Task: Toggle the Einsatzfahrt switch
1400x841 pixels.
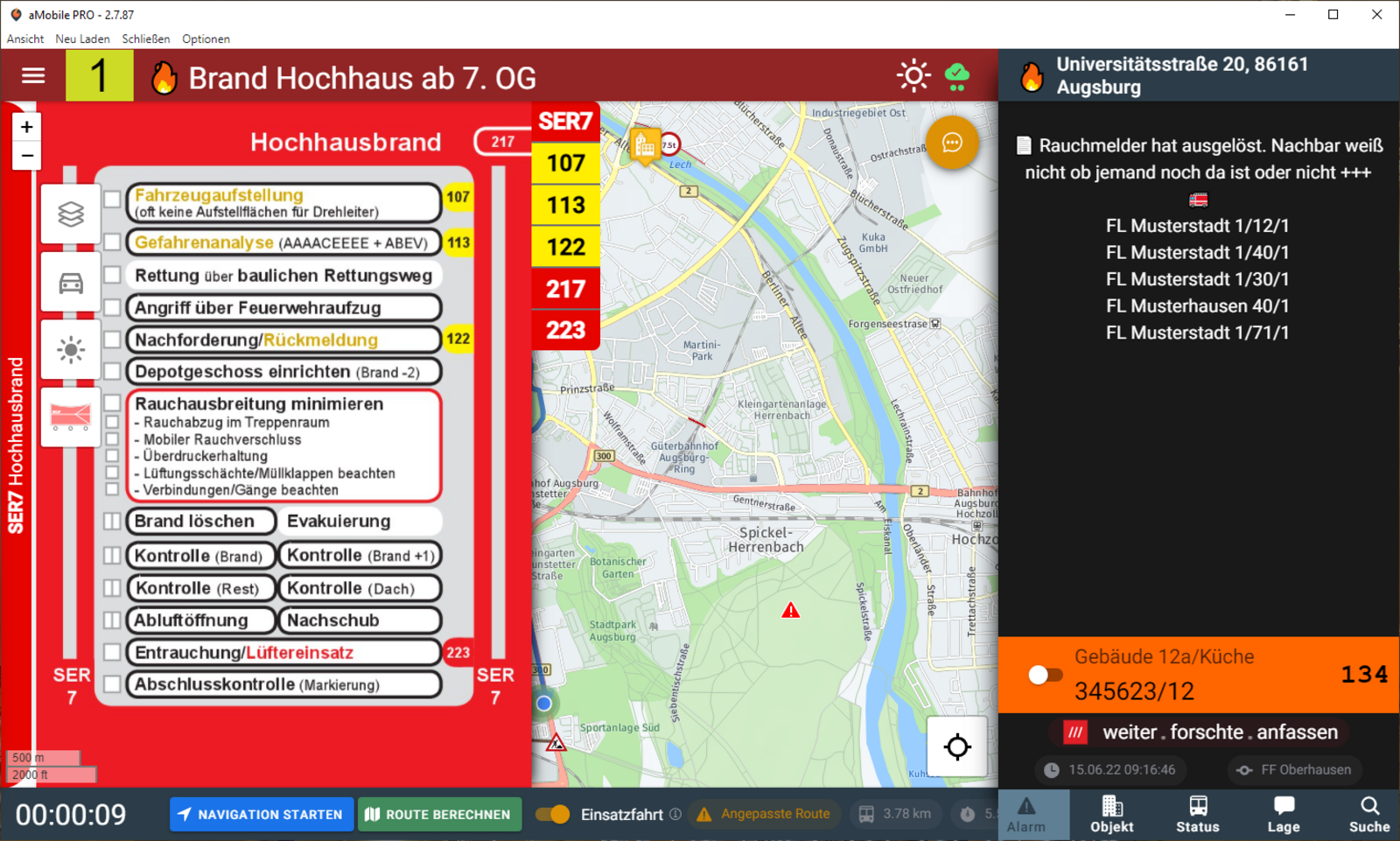Action: [552, 815]
